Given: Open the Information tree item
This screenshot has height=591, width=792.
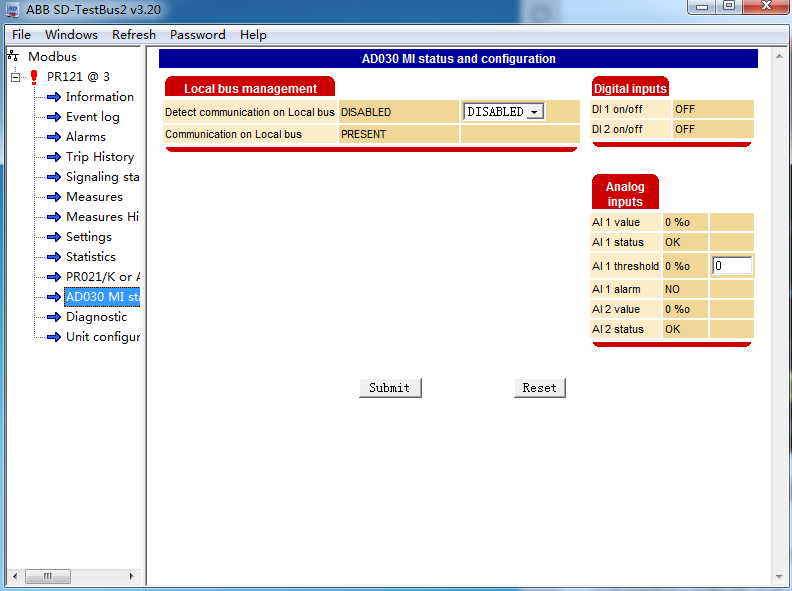Looking at the screenshot, I should [100, 97].
